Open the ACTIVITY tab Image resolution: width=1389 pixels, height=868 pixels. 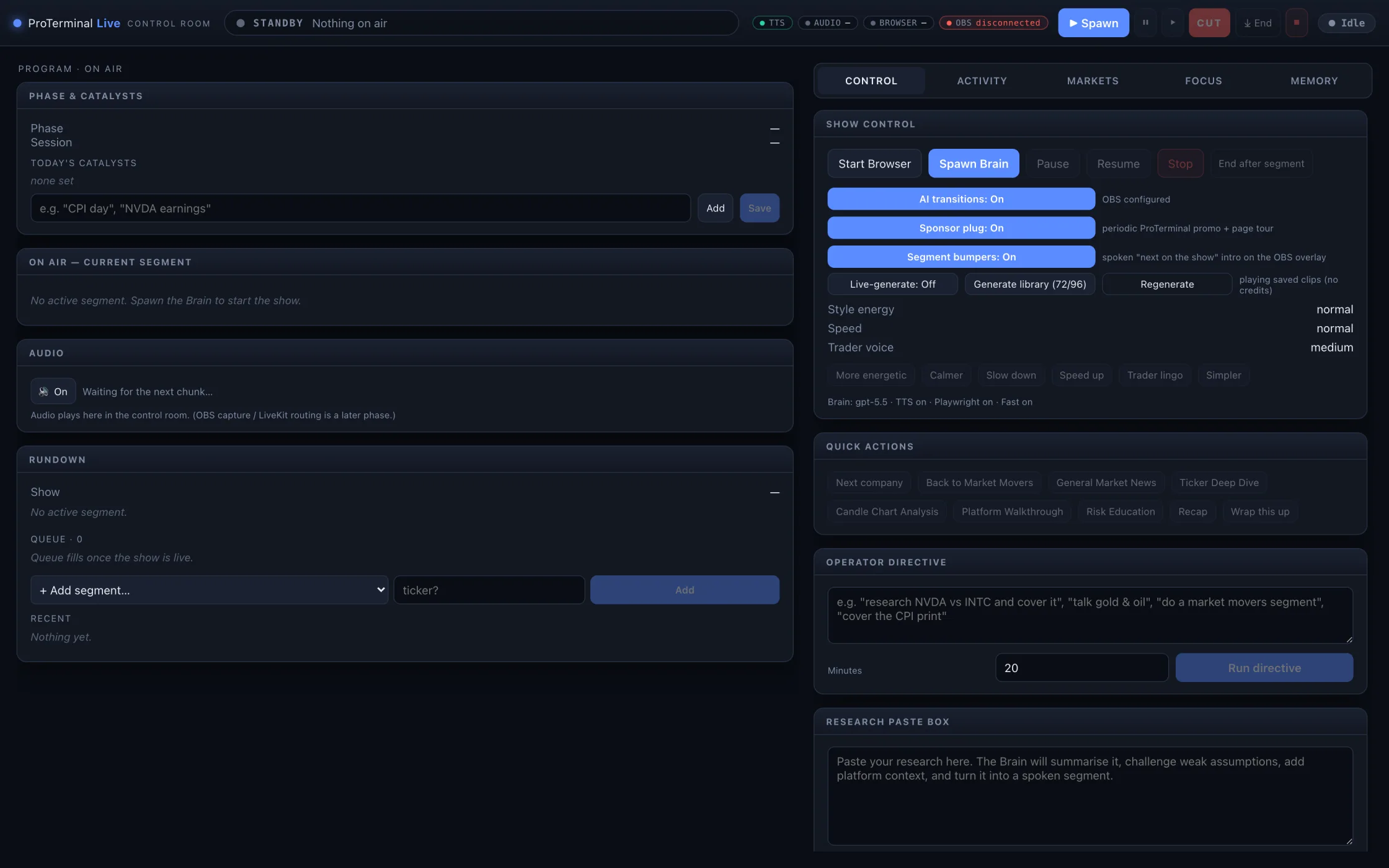982,81
